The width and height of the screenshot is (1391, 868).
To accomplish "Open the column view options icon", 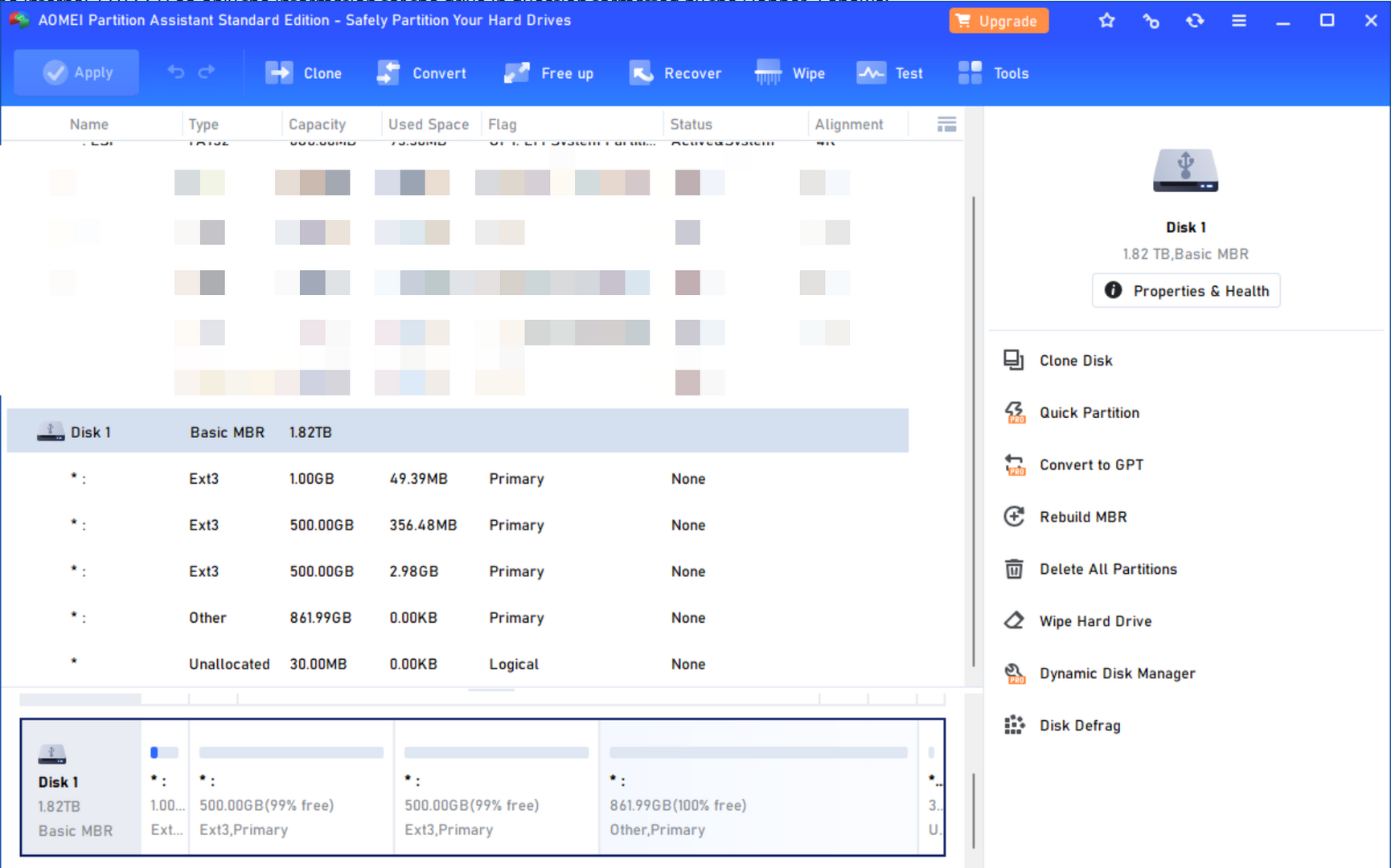I will (947, 124).
